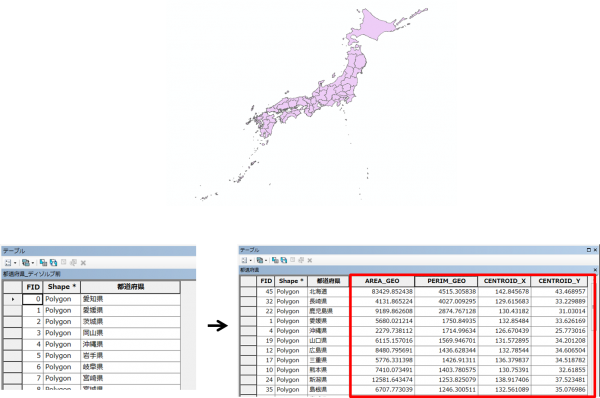
Task: Click Delete Selected icon in ディゾルブ前 table
Action: click(83, 263)
